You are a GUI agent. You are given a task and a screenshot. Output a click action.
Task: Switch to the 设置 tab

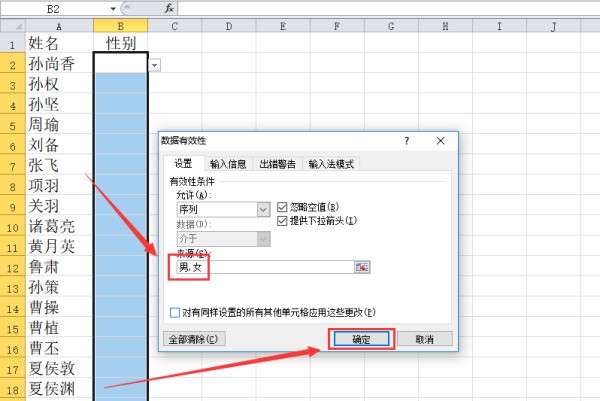point(183,163)
